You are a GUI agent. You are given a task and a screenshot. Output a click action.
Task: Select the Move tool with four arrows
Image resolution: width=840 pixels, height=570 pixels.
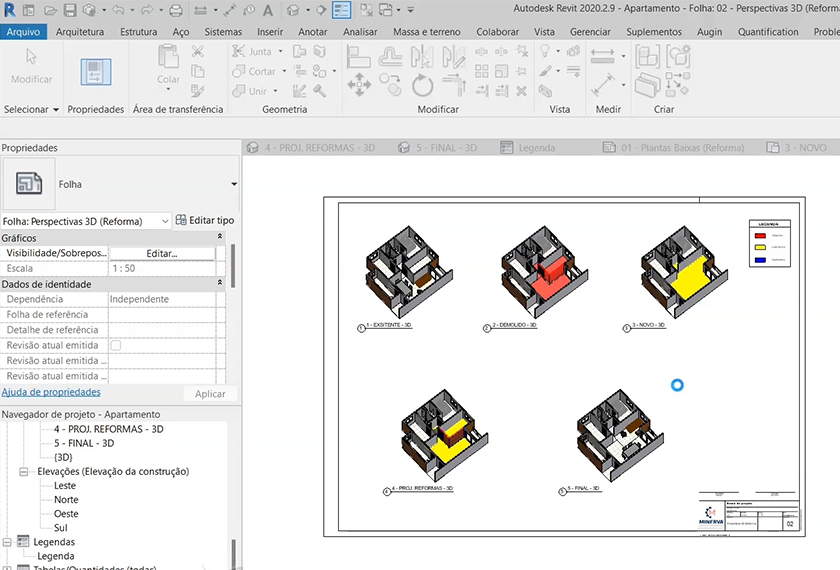[x=359, y=86]
